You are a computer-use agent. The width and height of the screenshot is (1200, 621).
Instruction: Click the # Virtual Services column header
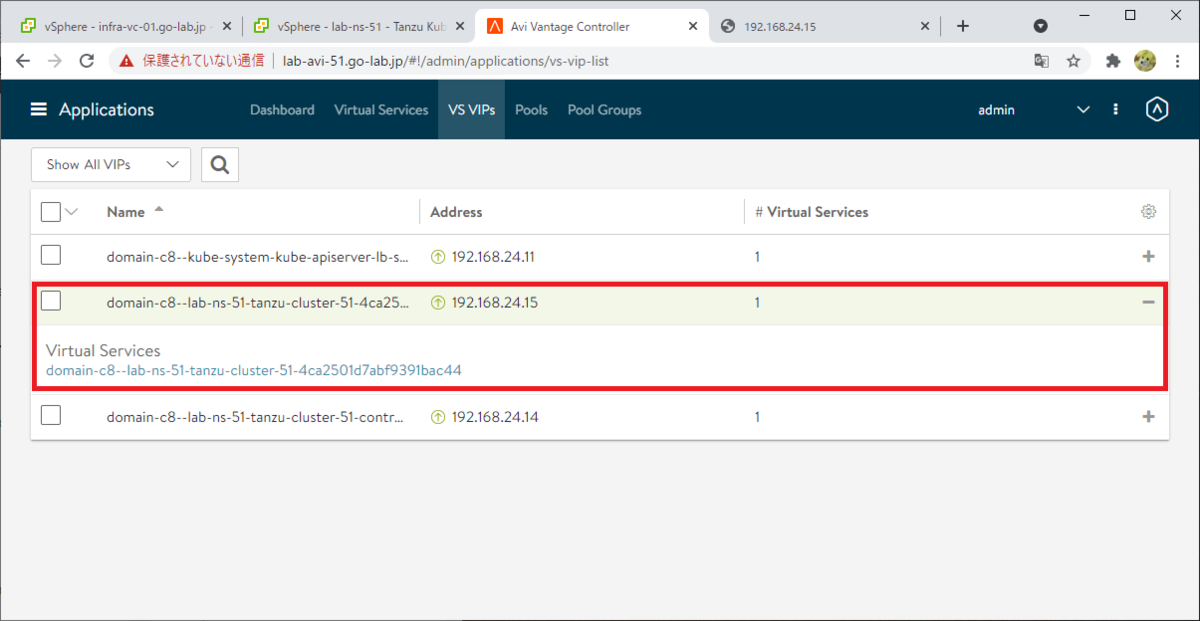[812, 212]
